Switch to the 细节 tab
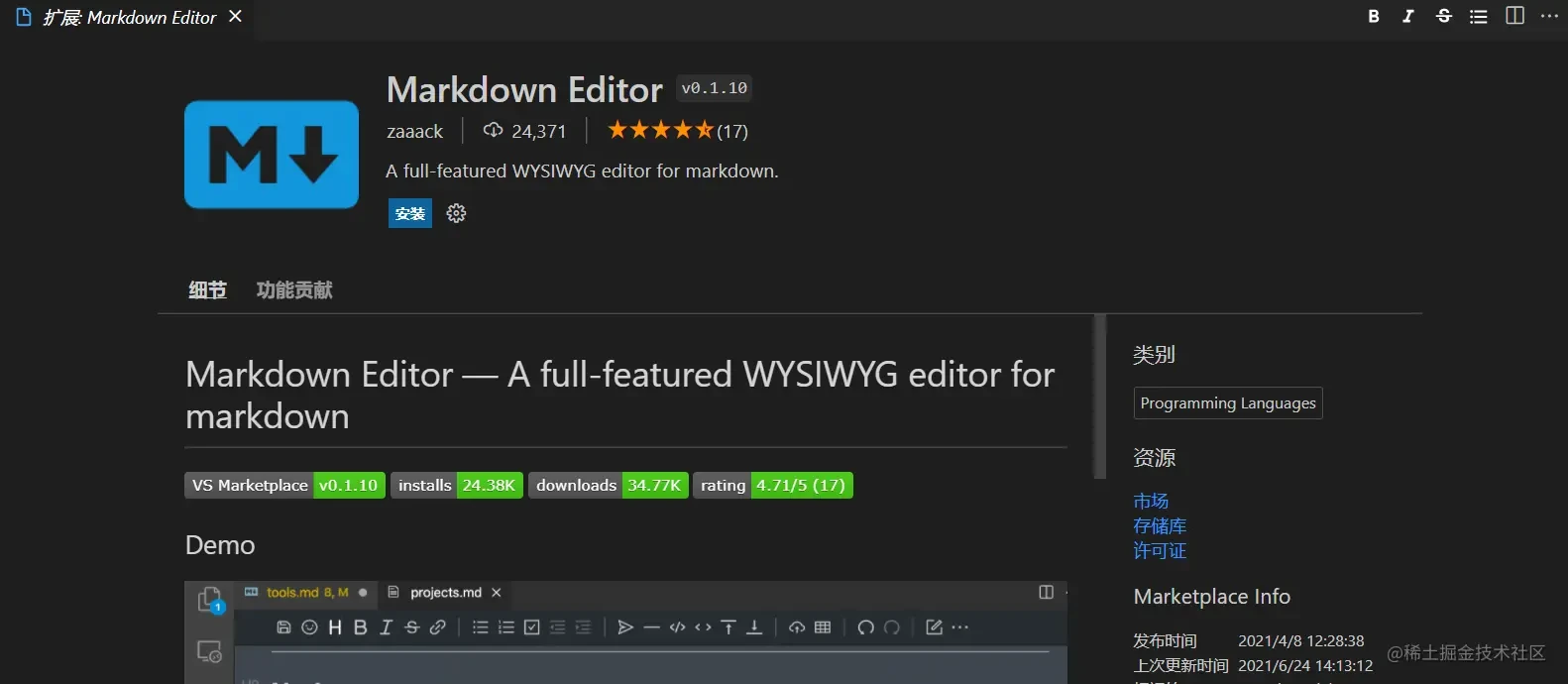Image resolution: width=1568 pixels, height=684 pixels. pyautogui.click(x=207, y=290)
